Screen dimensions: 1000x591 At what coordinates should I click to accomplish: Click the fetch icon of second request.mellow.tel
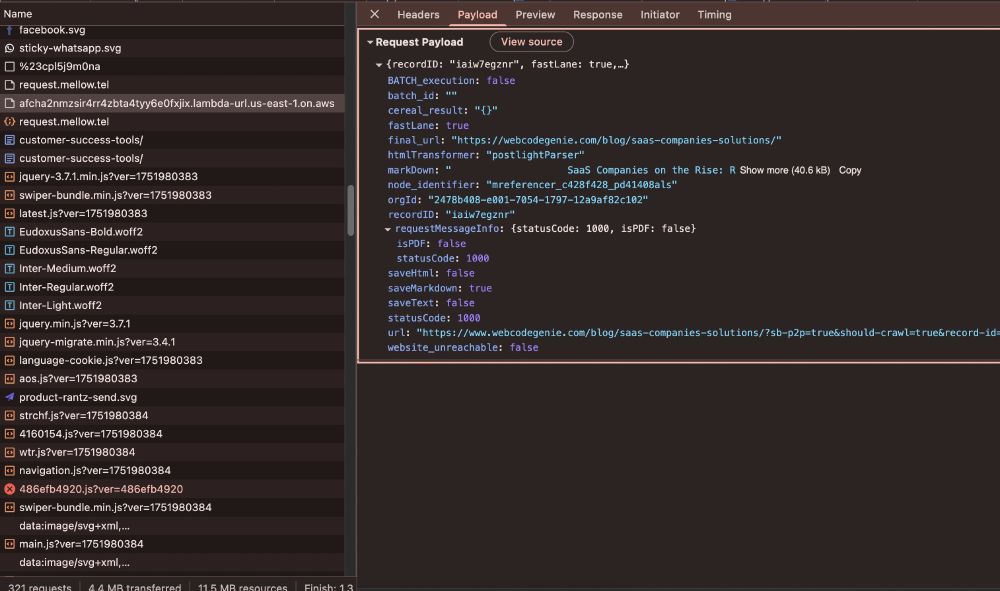(x=10, y=122)
